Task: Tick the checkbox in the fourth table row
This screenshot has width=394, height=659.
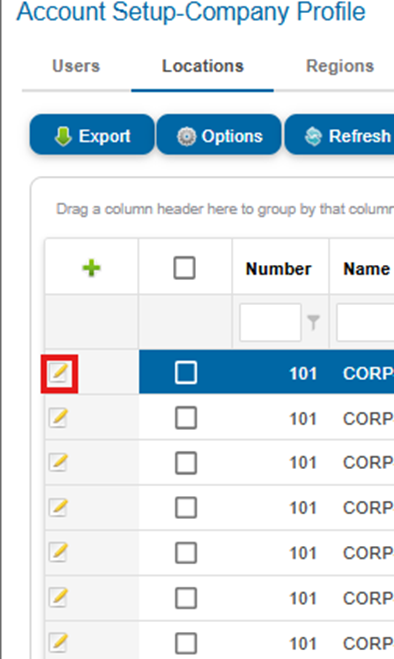Action: click(x=185, y=508)
